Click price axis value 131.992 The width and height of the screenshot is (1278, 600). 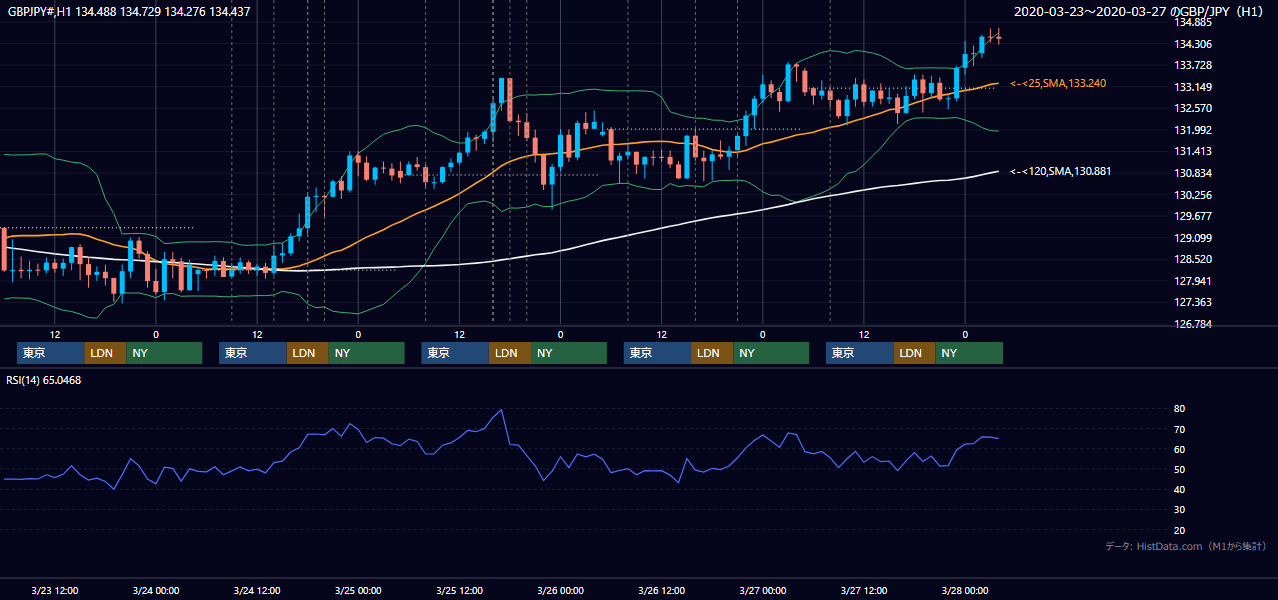pyautogui.click(x=1193, y=130)
